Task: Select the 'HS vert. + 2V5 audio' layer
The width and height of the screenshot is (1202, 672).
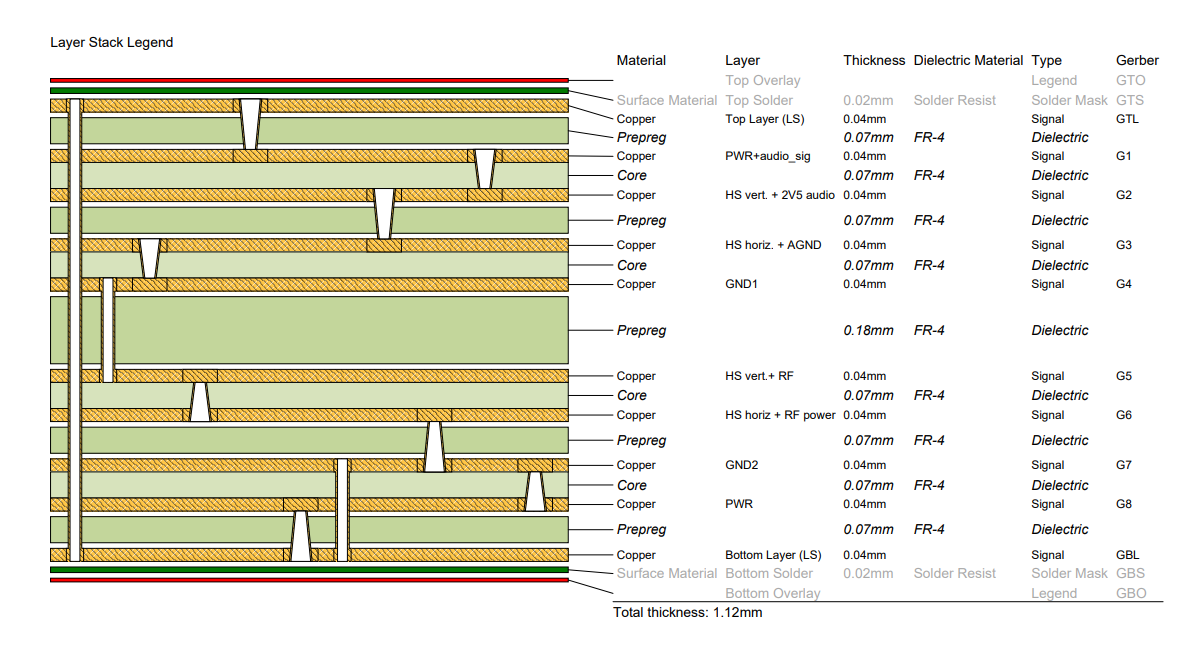Action: tap(779, 196)
